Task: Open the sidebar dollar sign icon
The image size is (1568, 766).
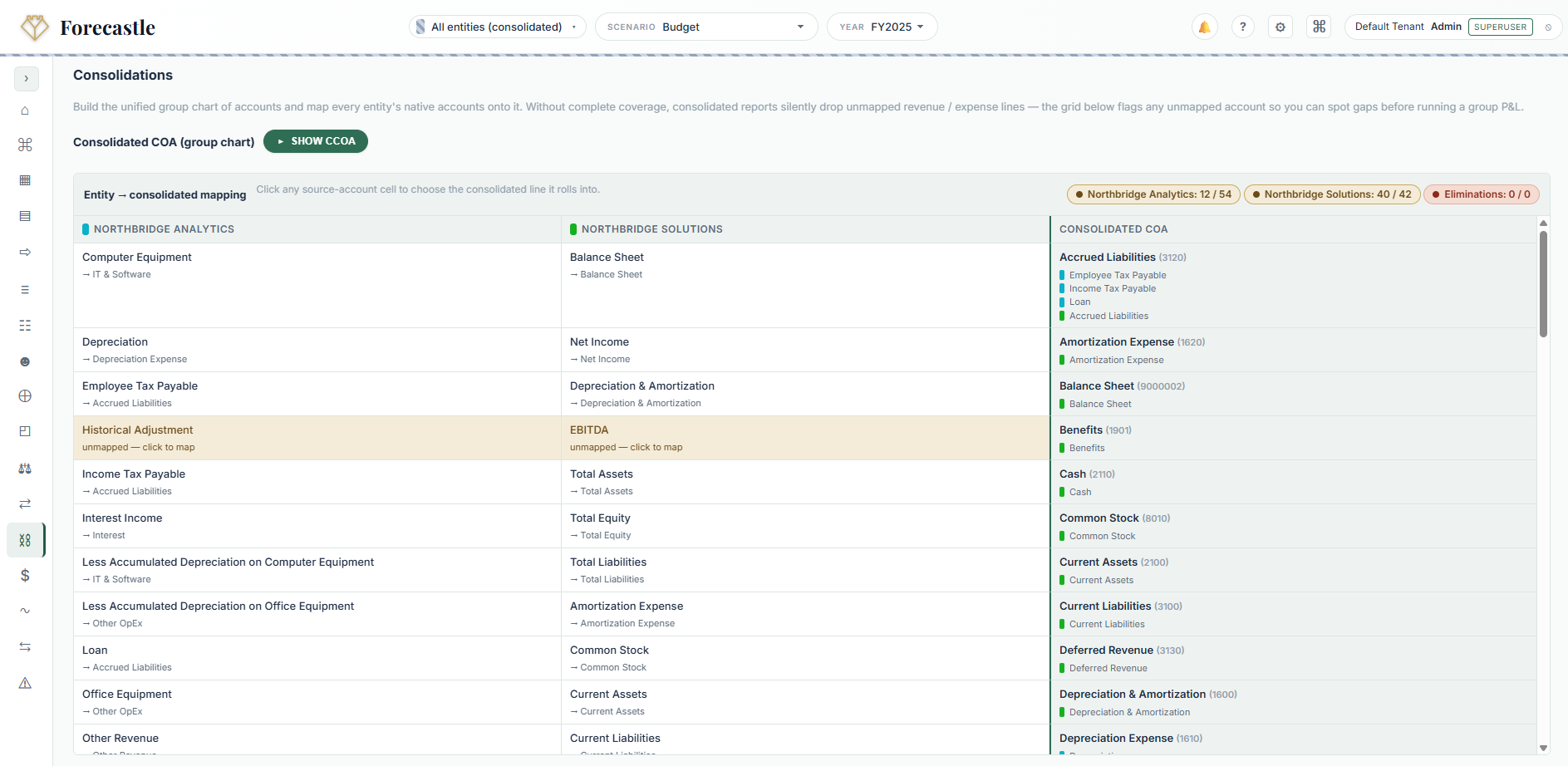Action: pyautogui.click(x=25, y=575)
